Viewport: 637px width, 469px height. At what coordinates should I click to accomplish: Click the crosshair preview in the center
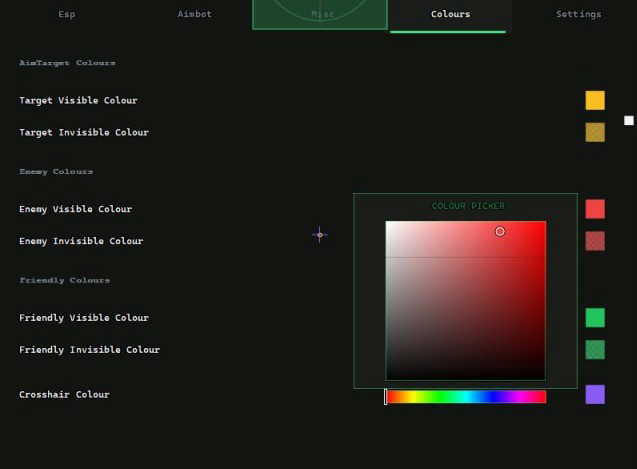point(320,235)
